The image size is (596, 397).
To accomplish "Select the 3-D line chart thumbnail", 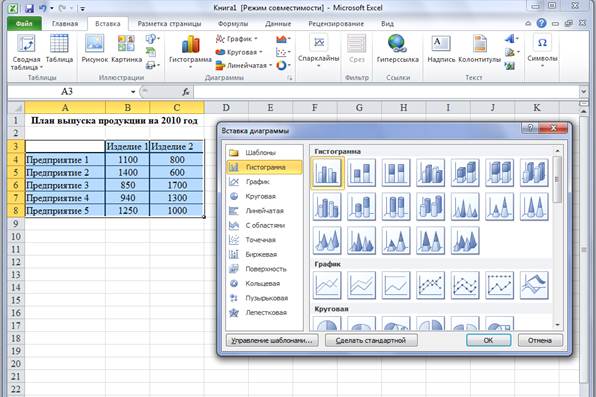I will [534, 285].
